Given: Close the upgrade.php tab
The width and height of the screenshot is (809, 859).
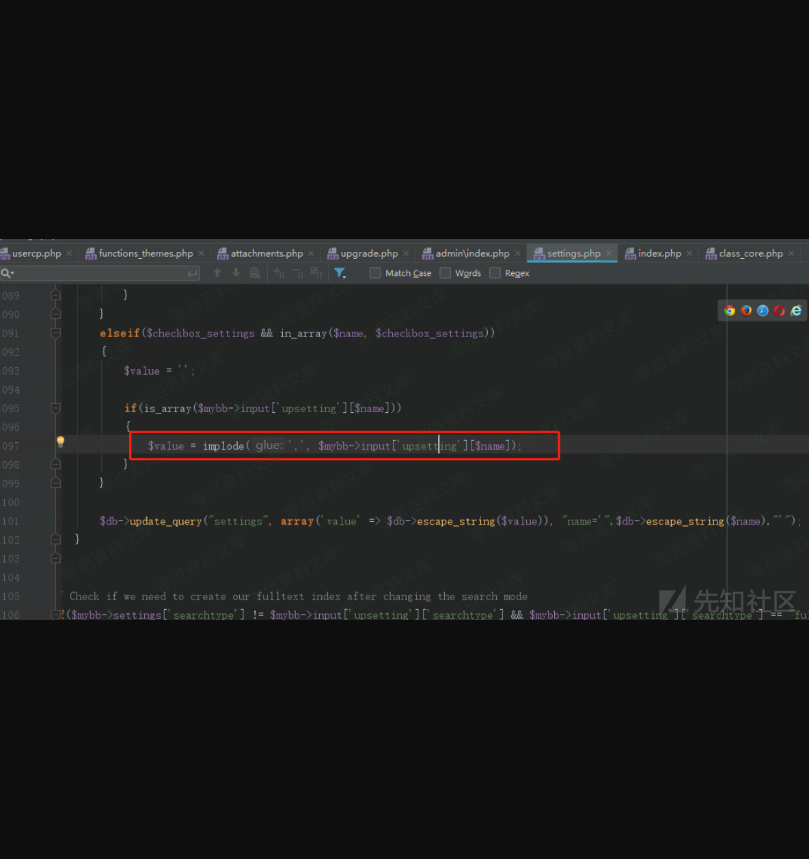Looking at the screenshot, I should click(x=406, y=254).
